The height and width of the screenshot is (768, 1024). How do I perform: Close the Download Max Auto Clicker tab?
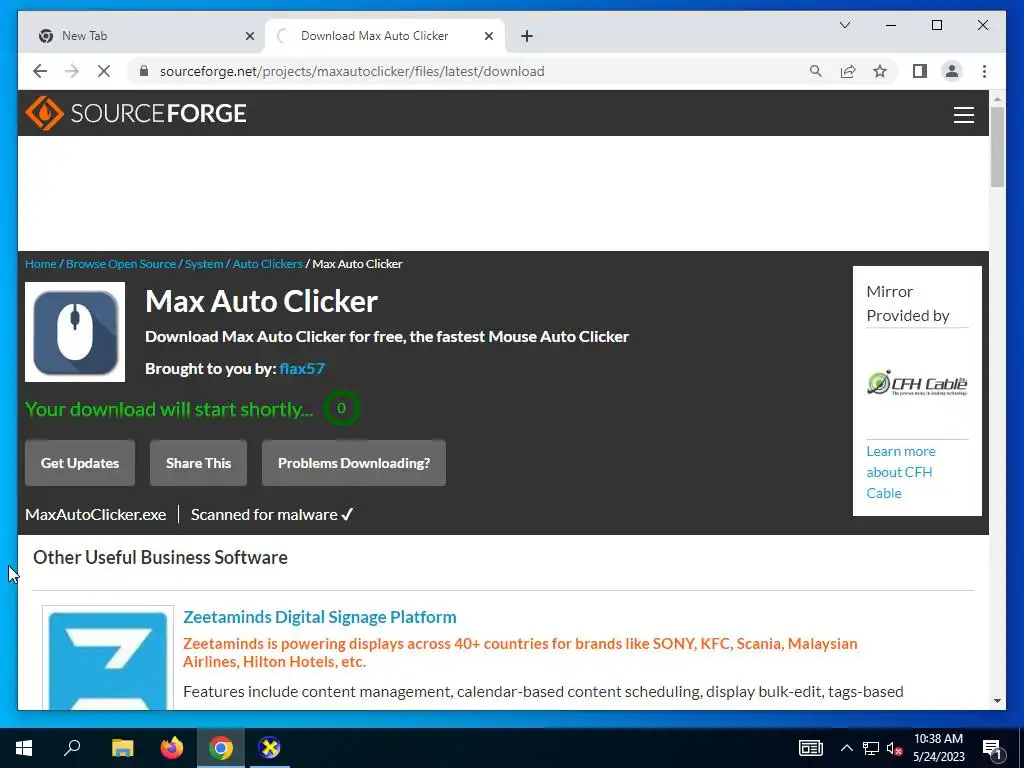pyautogui.click(x=488, y=36)
